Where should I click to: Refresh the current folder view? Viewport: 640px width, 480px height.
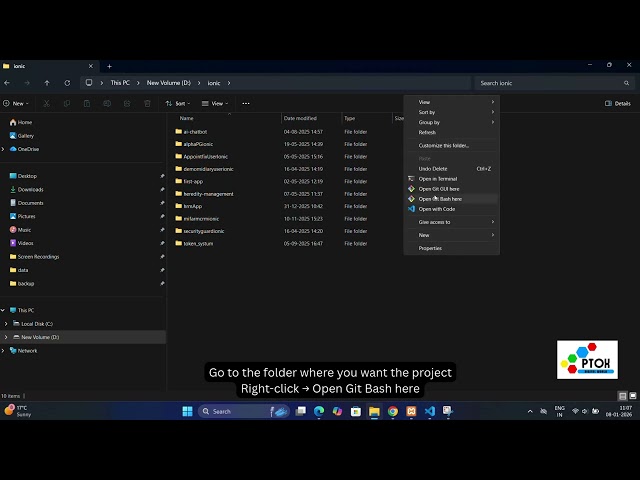(x=67, y=83)
